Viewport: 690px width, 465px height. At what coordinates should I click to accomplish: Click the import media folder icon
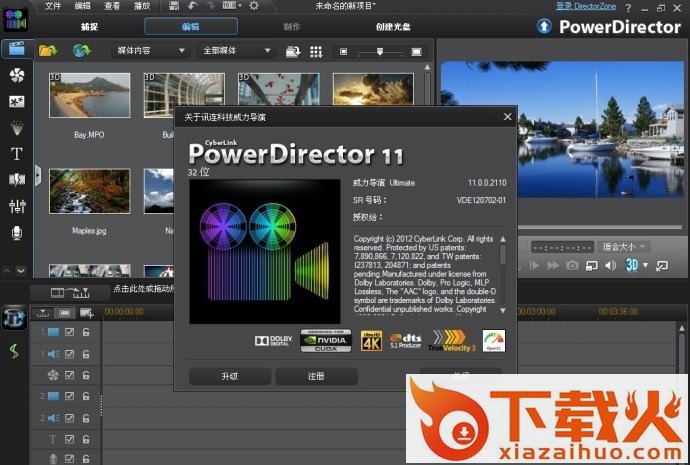(x=48, y=51)
